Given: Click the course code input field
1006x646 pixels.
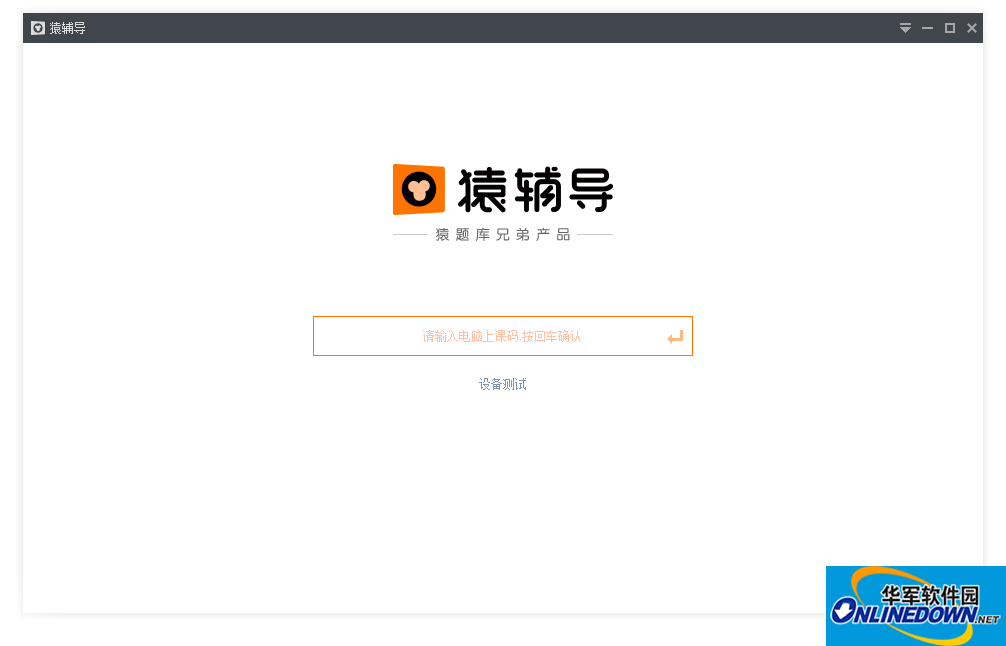Looking at the screenshot, I should click(x=502, y=336).
